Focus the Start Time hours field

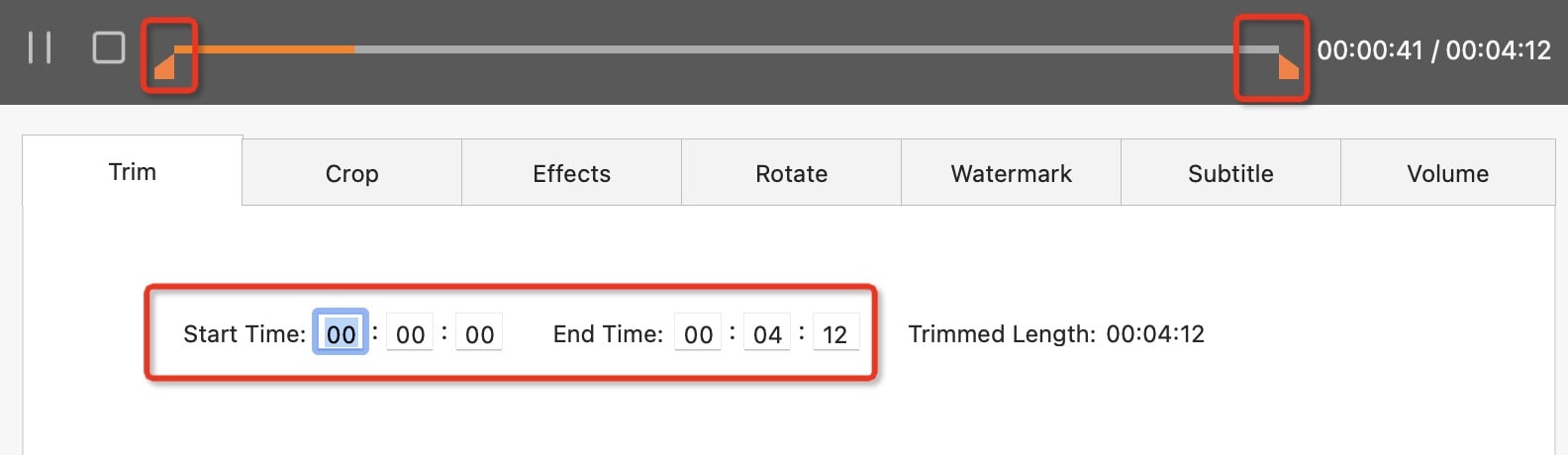click(341, 334)
